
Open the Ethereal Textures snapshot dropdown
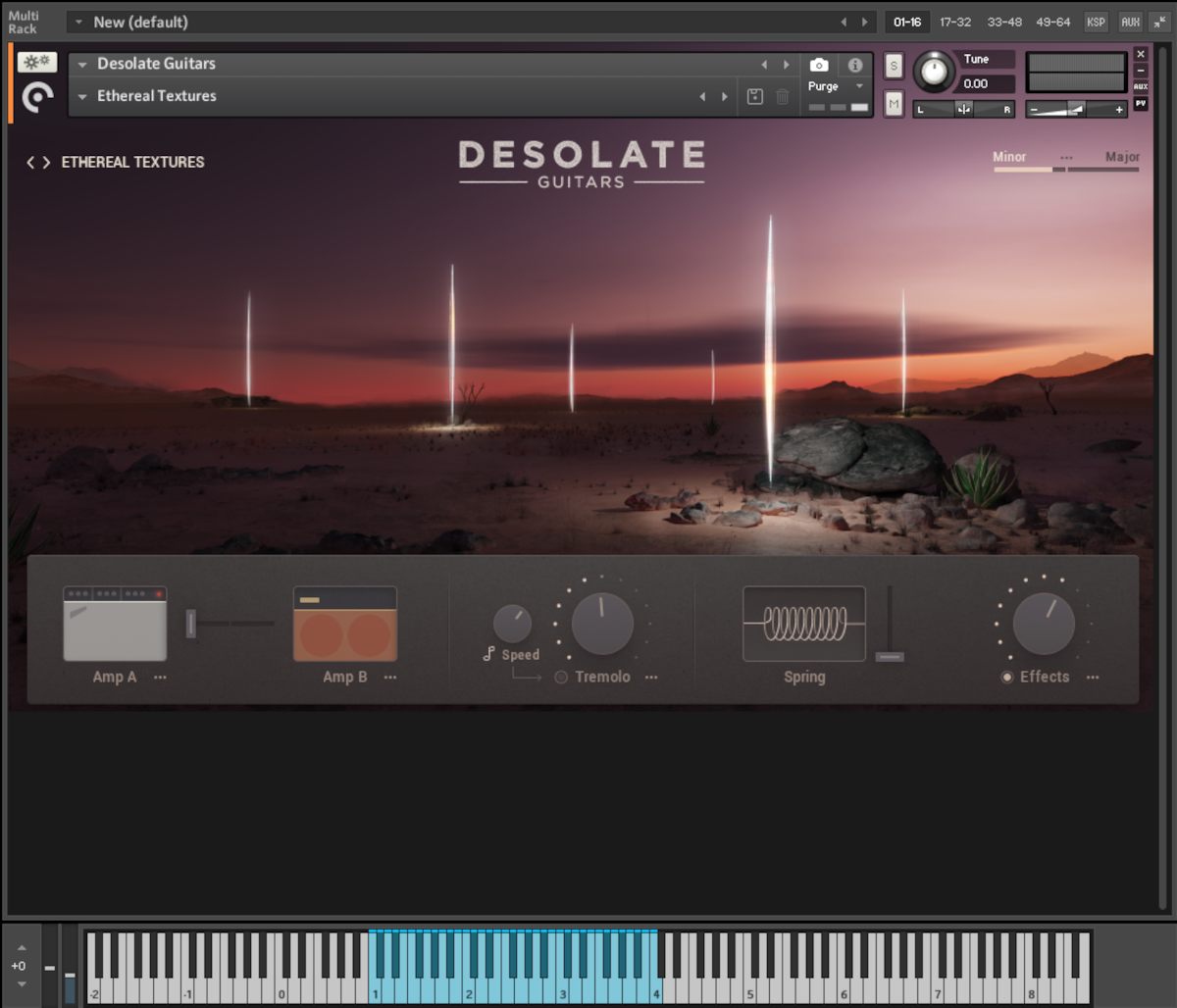coord(82,96)
